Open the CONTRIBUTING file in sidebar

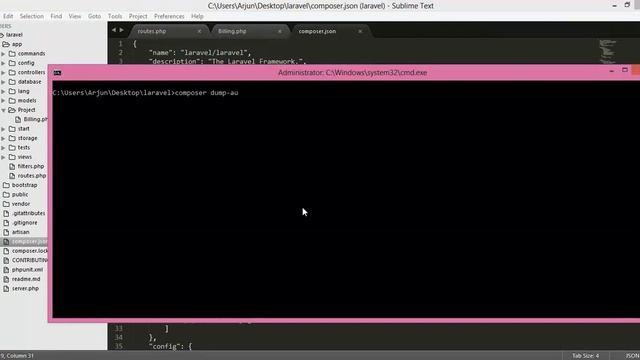click(x=29, y=260)
